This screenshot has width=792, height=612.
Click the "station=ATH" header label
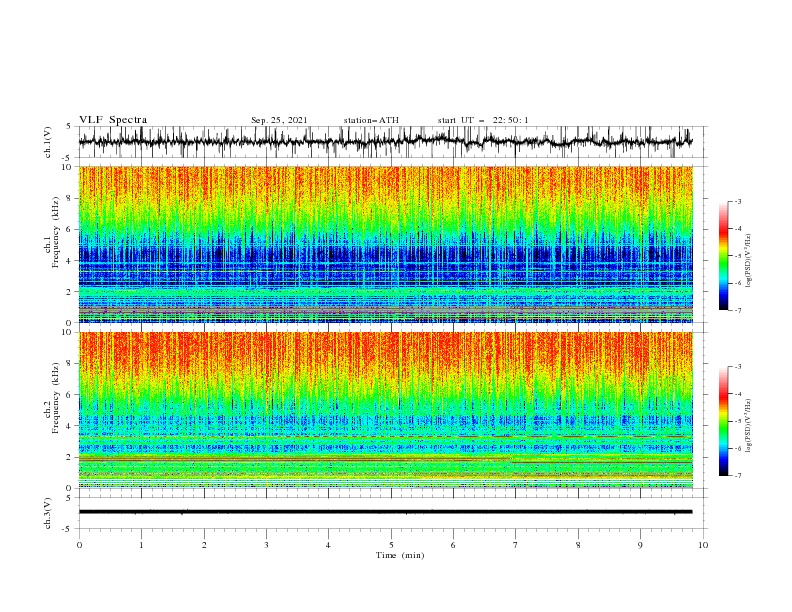(x=371, y=120)
